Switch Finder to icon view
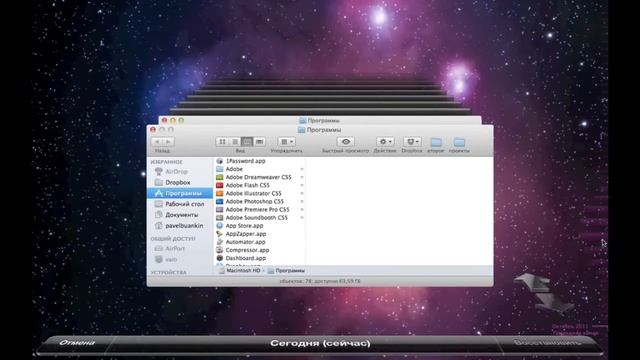Screen dimensions: 640x360 222,142
